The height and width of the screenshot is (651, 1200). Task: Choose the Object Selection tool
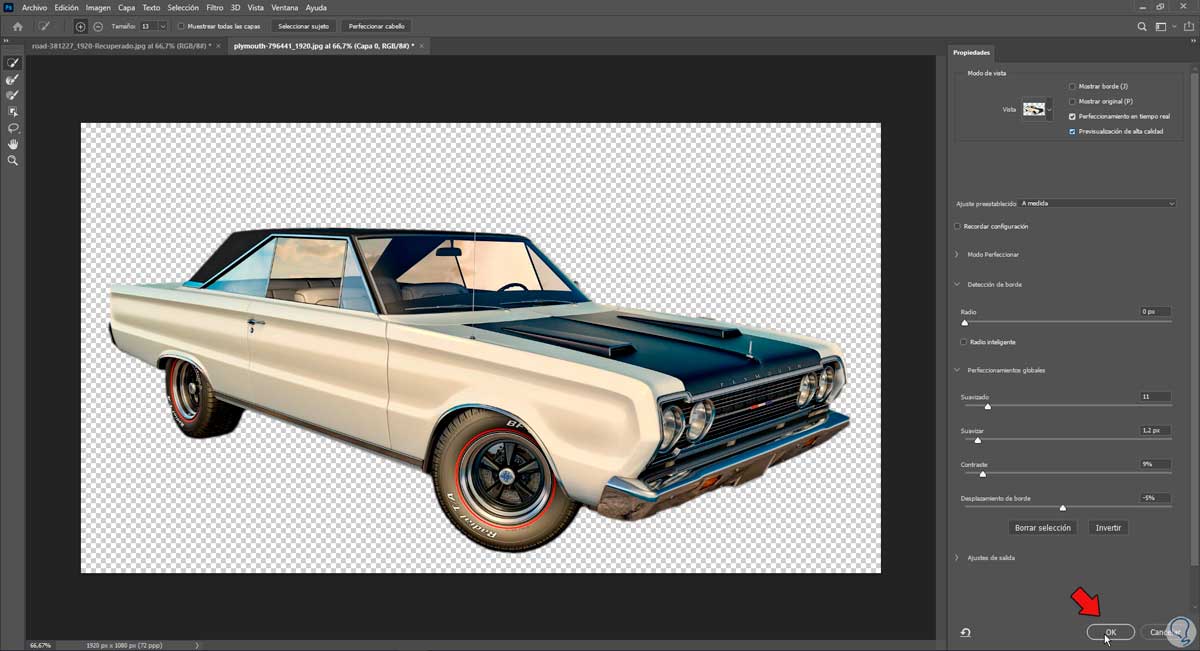pyautogui.click(x=13, y=112)
